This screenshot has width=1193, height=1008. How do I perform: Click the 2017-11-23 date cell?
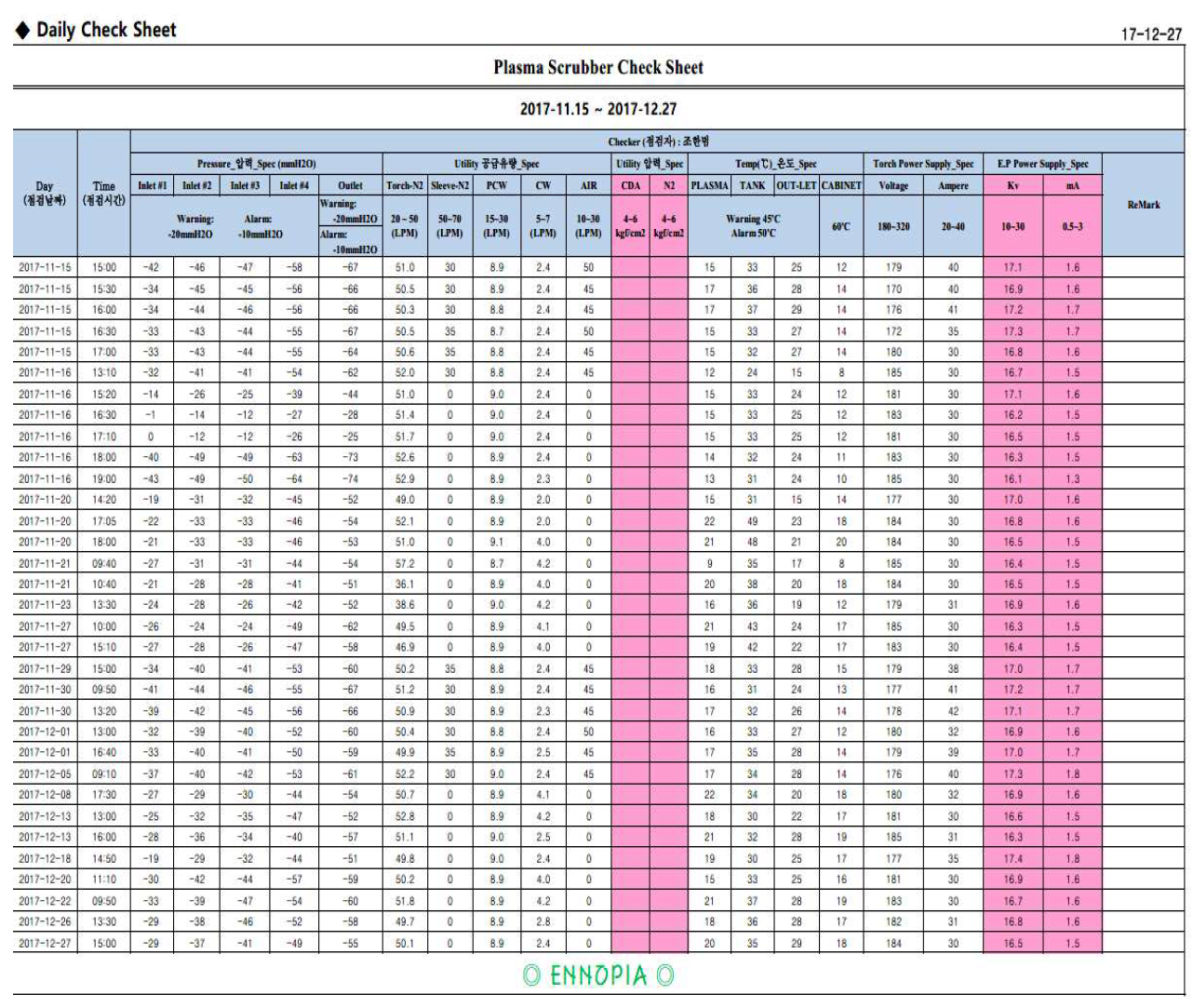pyautogui.click(x=45, y=605)
